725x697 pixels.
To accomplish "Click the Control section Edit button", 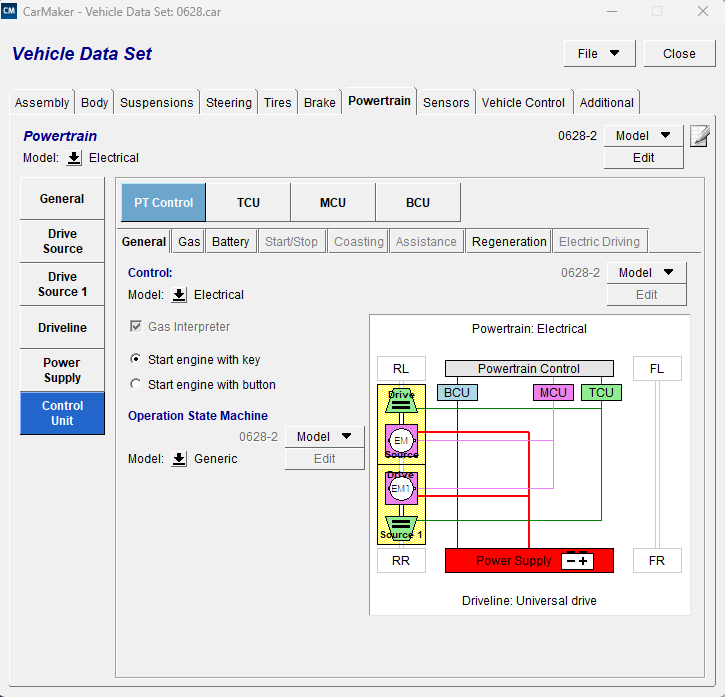I will (646, 295).
